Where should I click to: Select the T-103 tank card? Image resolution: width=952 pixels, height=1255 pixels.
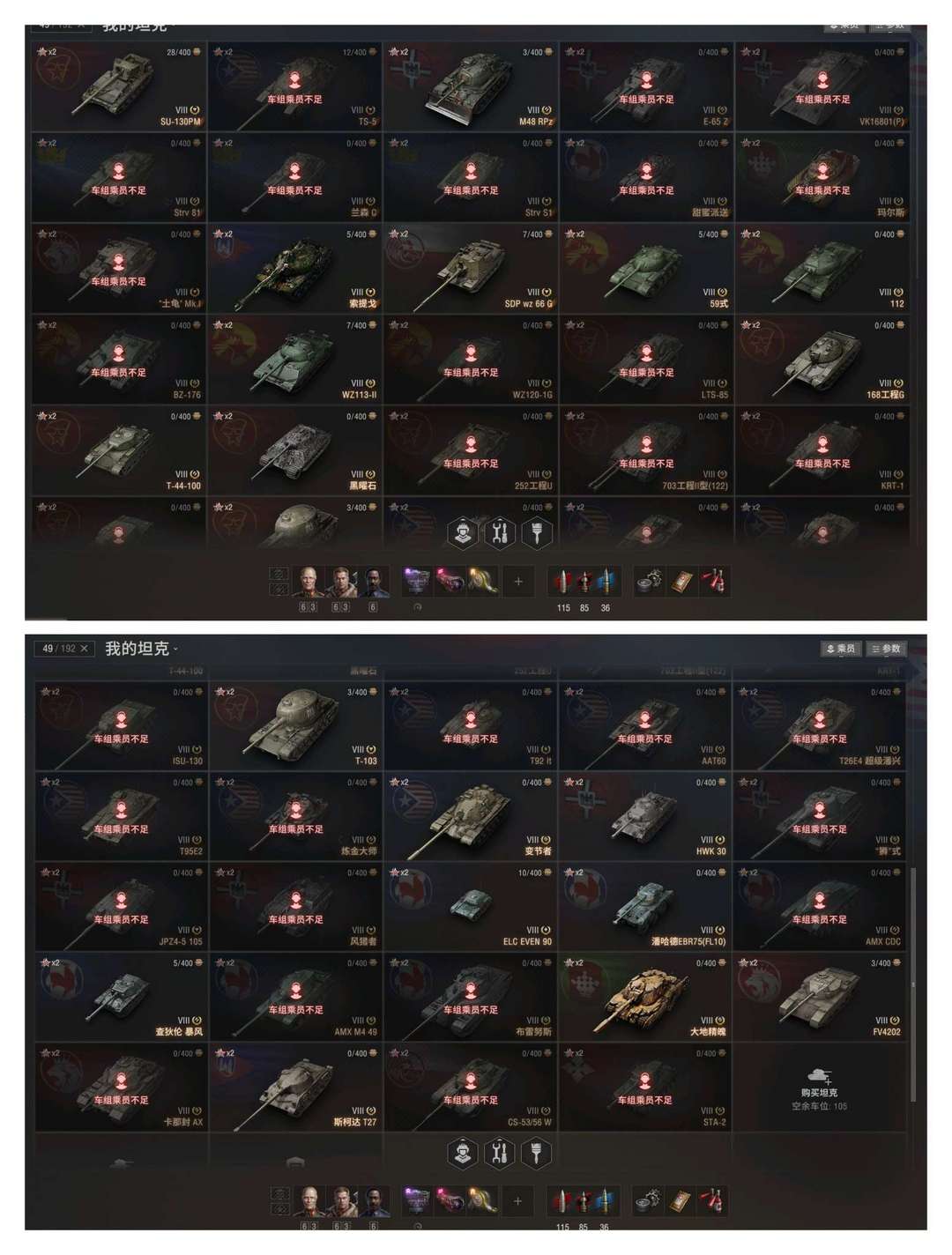pos(295,725)
